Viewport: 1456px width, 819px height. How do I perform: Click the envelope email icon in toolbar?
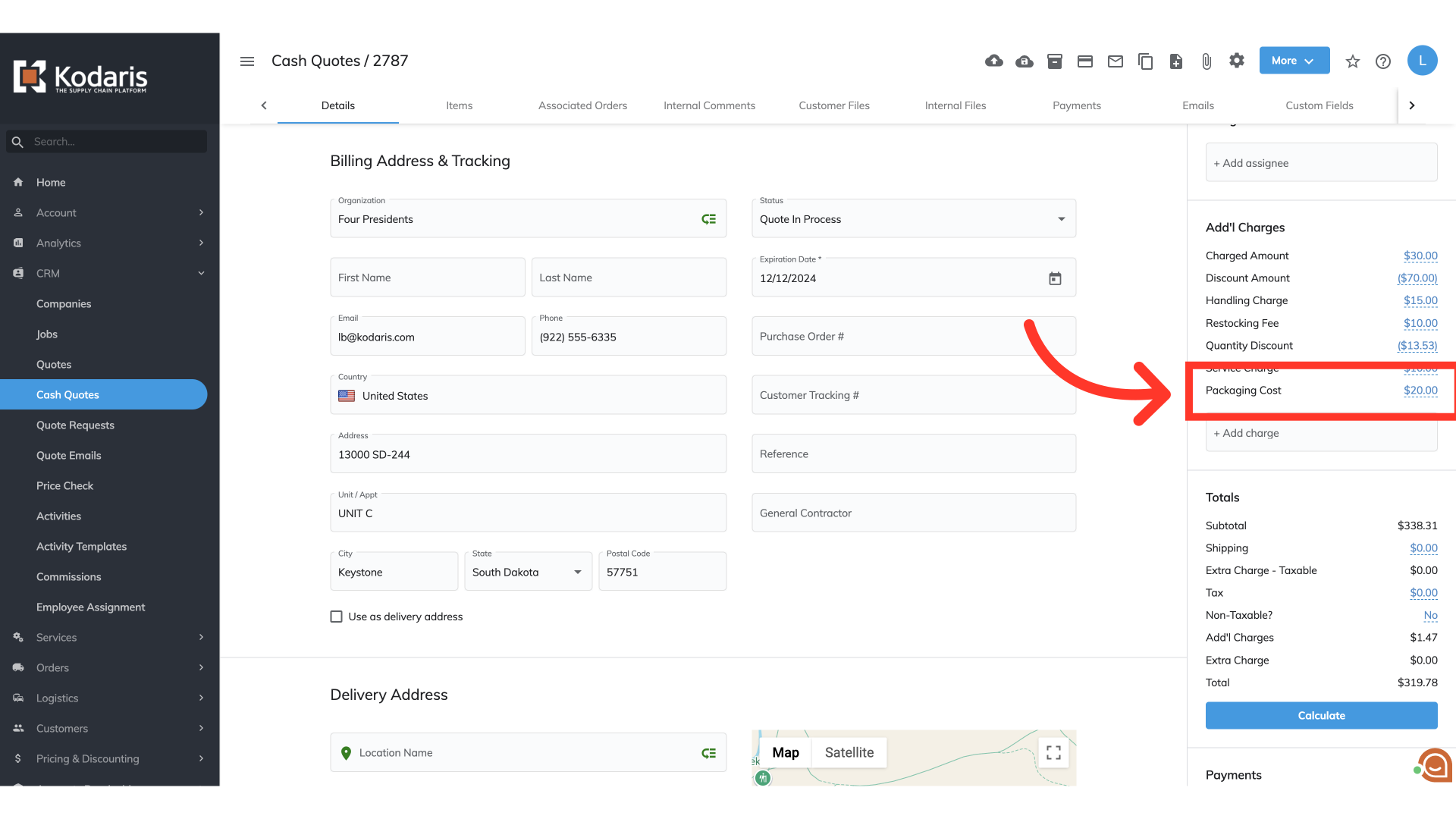1115,61
